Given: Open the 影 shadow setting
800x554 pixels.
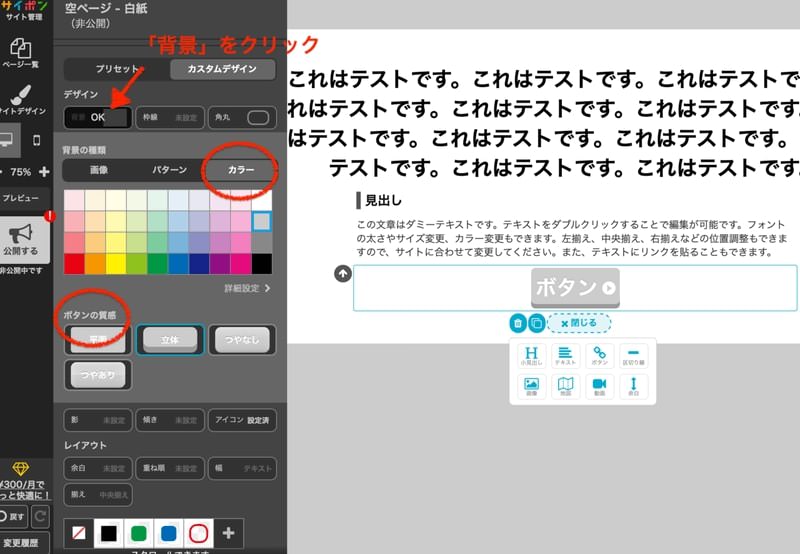Looking at the screenshot, I should click(98, 420).
